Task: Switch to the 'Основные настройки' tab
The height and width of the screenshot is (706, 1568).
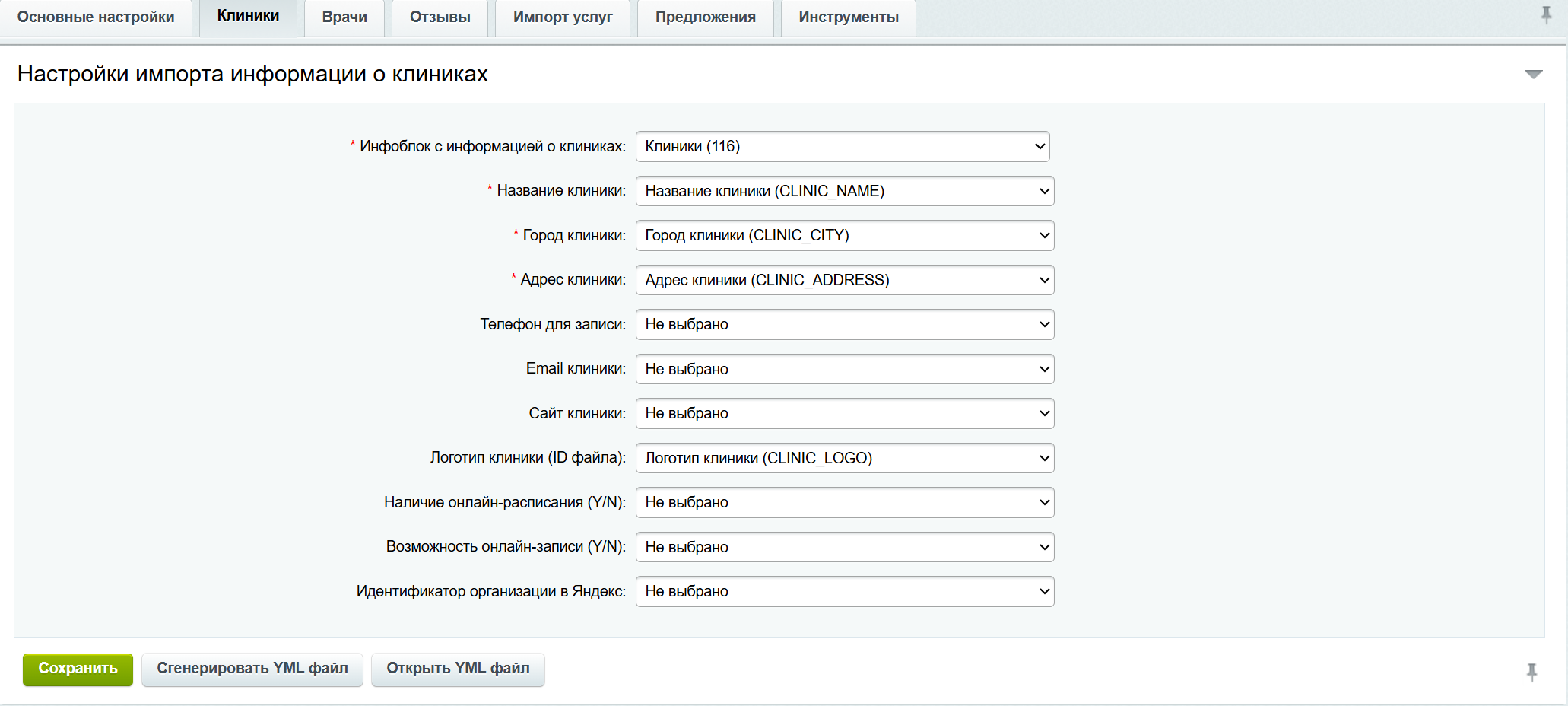Action: (x=96, y=17)
